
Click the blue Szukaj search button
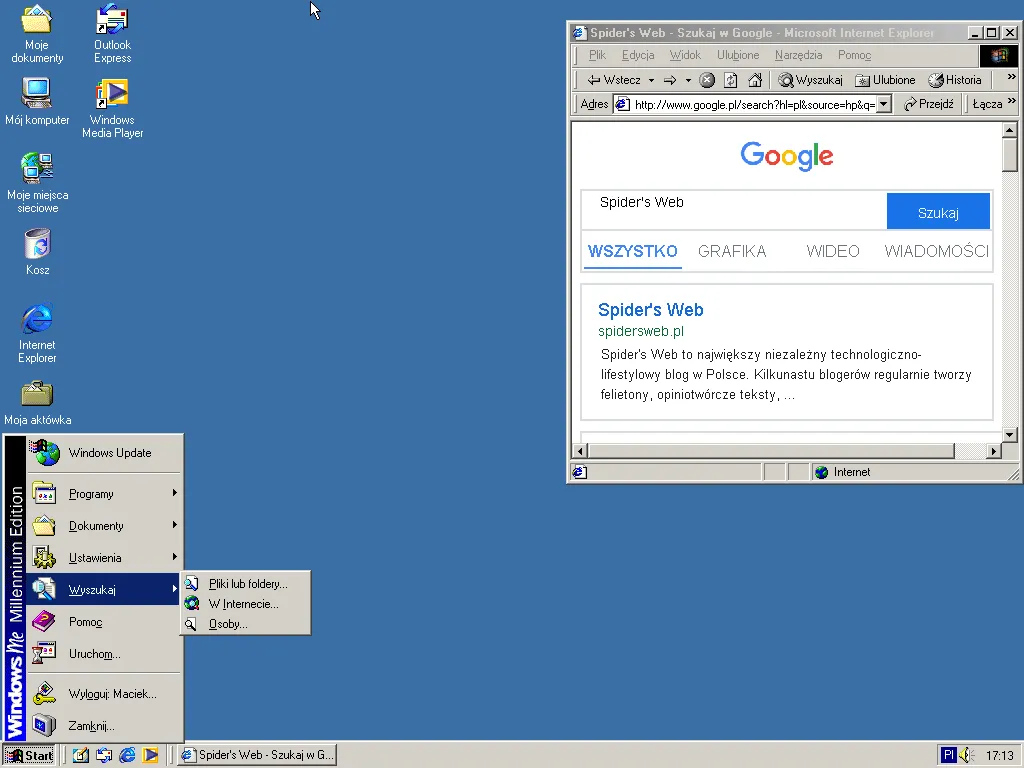[938, 211]
